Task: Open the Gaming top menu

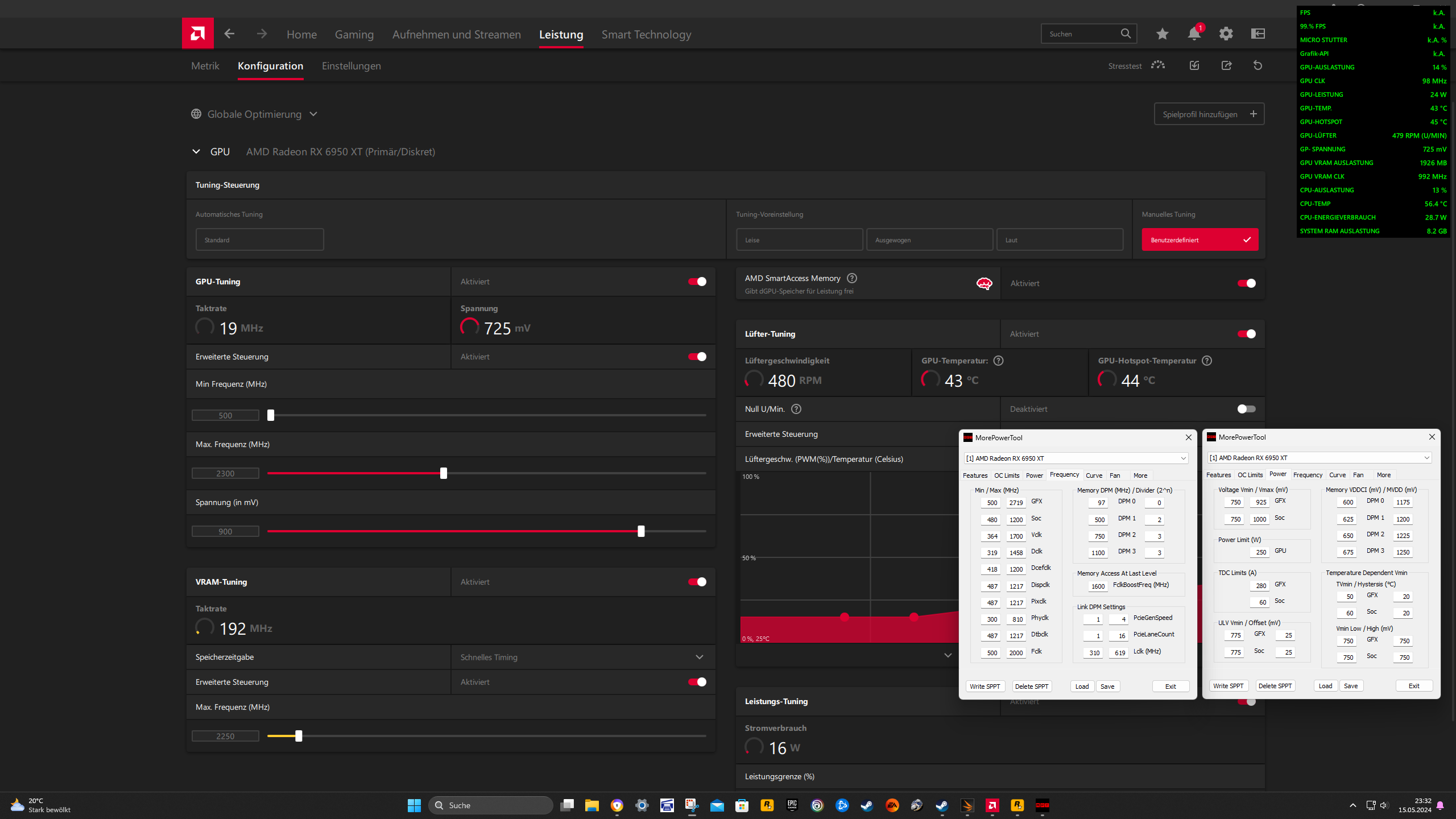Action: pyautogui.click(x=354, y=35)
